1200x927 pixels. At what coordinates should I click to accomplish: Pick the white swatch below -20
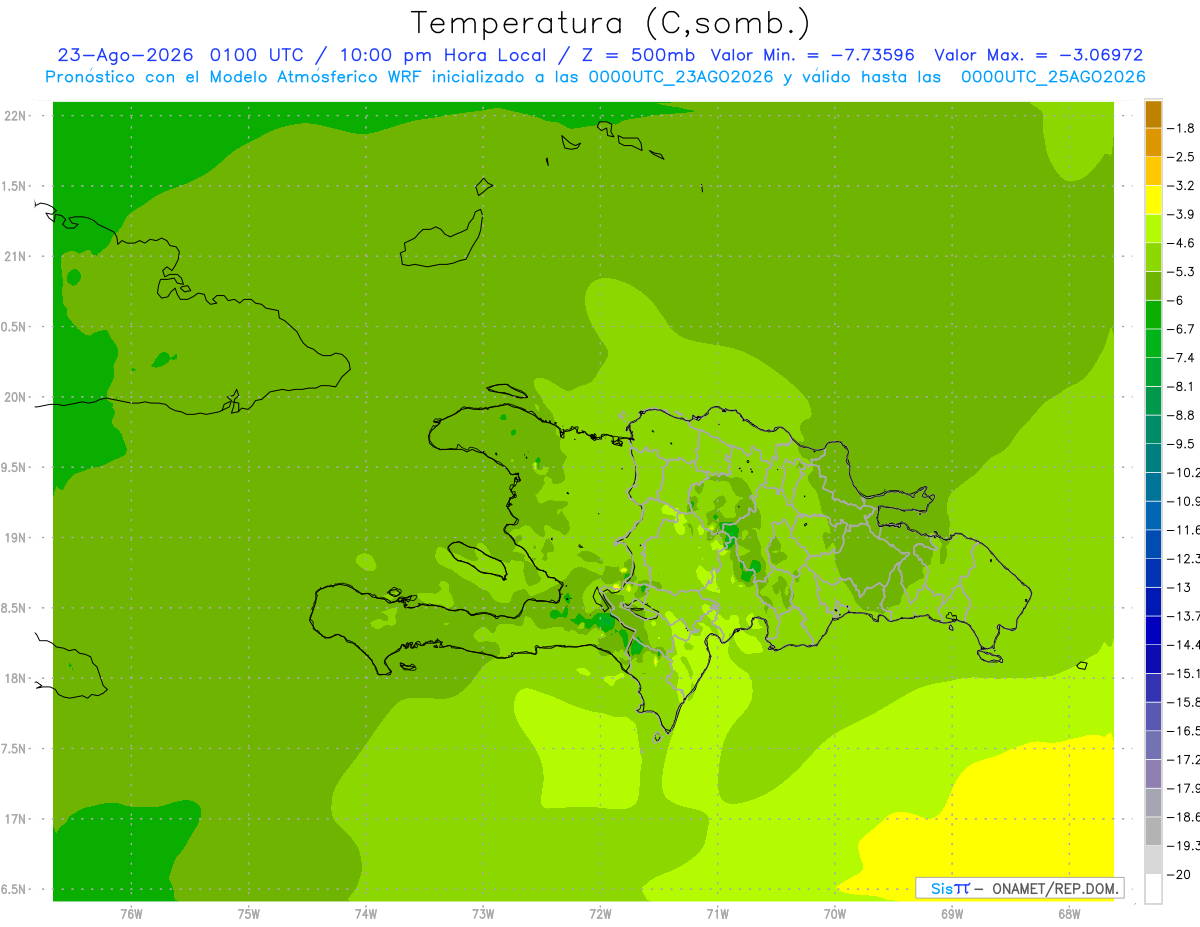pos(1153,888)
